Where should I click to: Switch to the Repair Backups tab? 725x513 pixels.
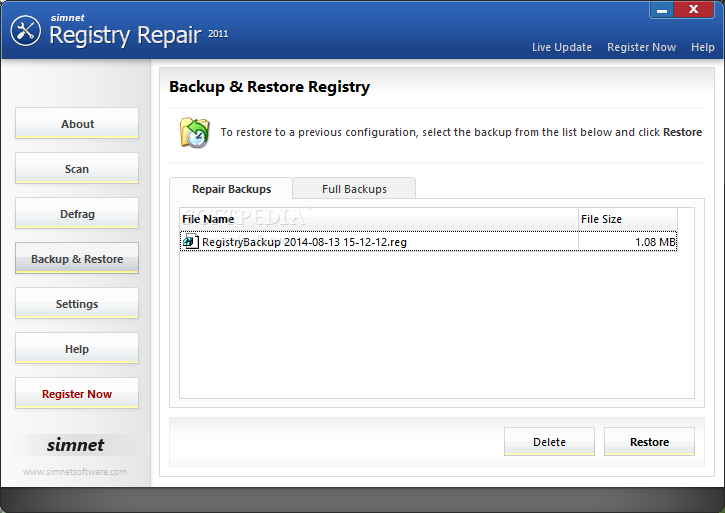click(231, 189)
